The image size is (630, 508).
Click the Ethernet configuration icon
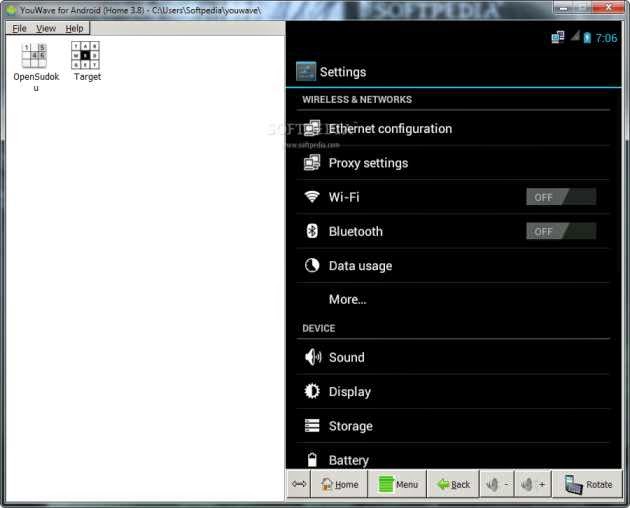click(x=312, y=128)
